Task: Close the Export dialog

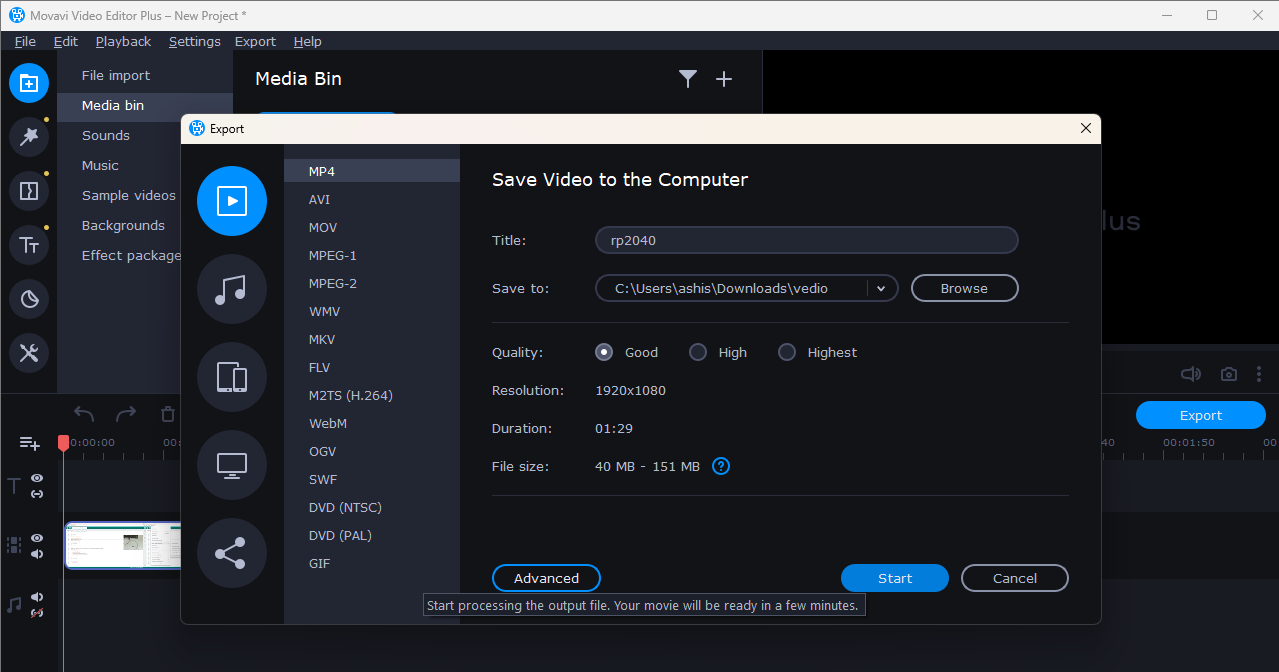Action: coord(1086,128)
